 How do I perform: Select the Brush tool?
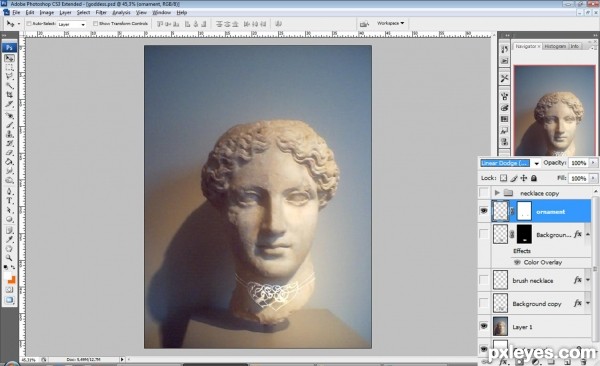[9, 125]
